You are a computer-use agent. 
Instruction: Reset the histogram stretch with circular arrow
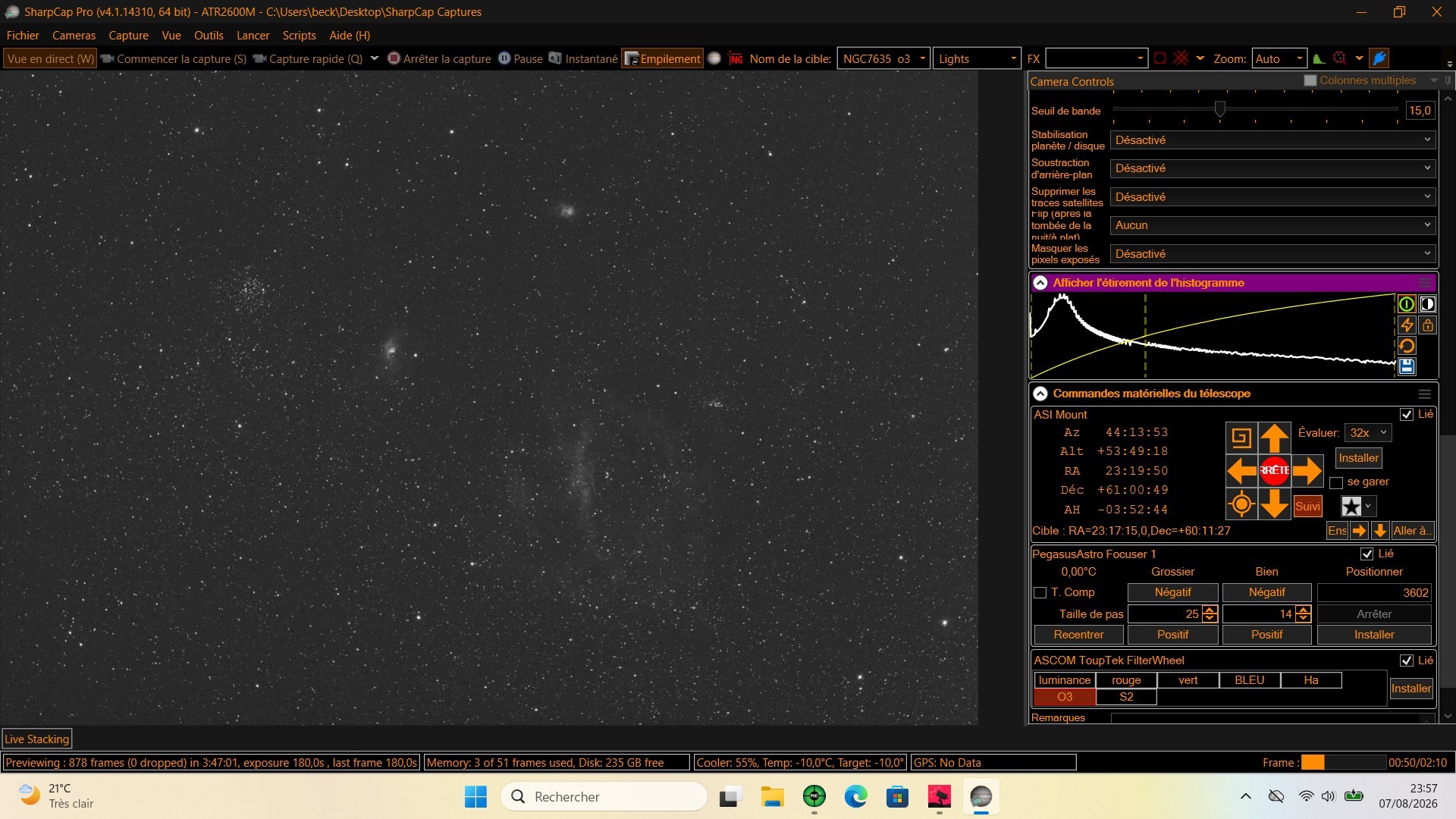point(1407,347)
